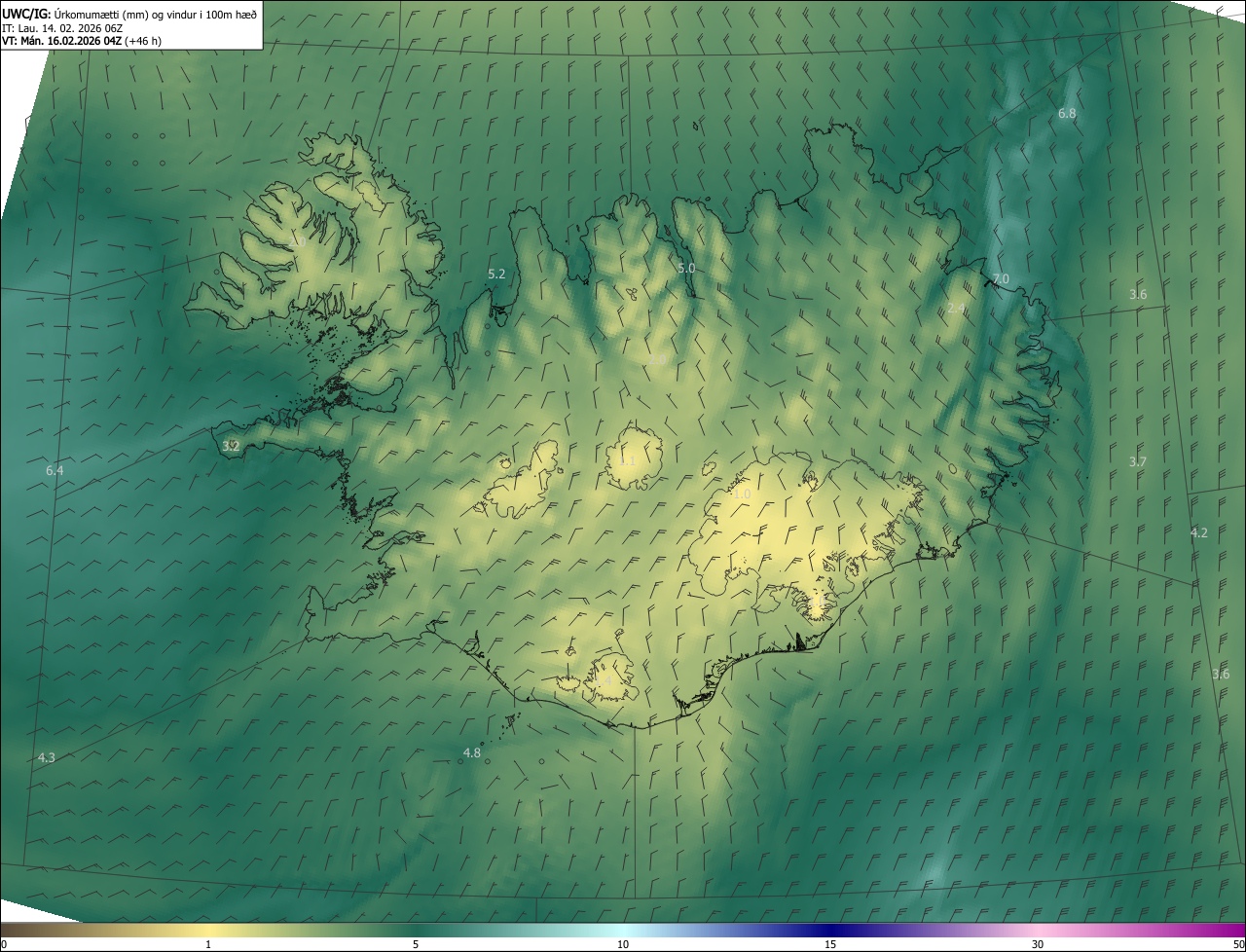The image size is (1246, 952).
Task: Pick the dark navy colorbar segment above 15
Action: pos(830,930)
